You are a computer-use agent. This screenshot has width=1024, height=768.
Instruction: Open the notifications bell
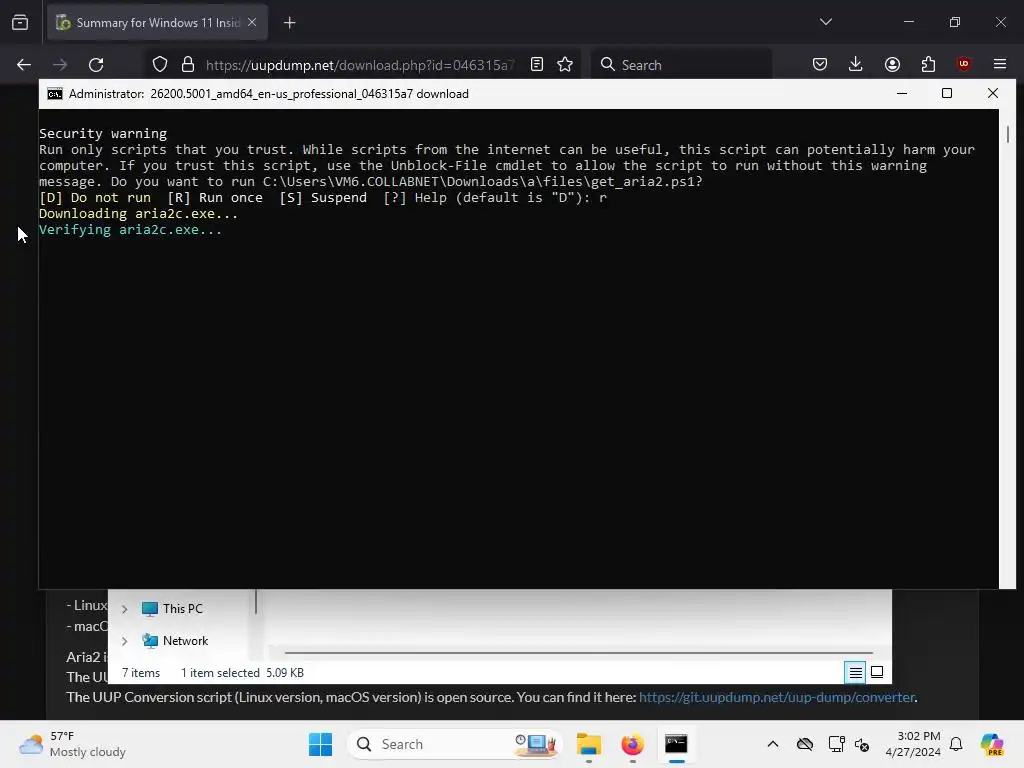coord(956,744)
